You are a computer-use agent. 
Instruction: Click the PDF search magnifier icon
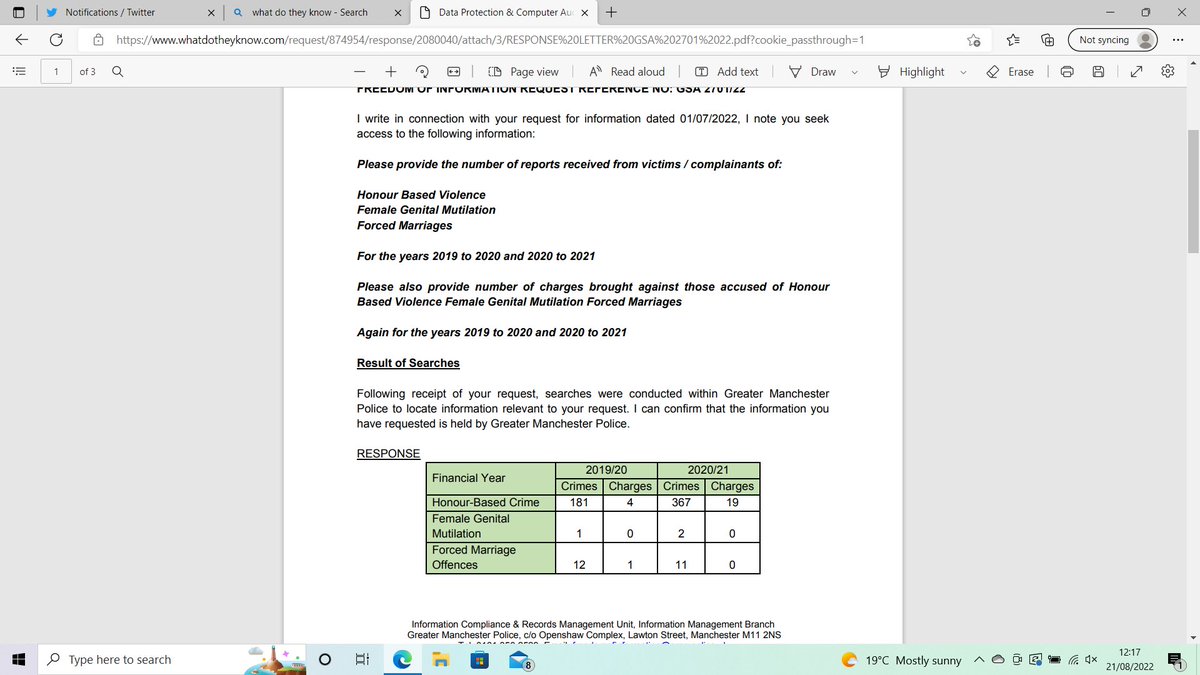118,72
